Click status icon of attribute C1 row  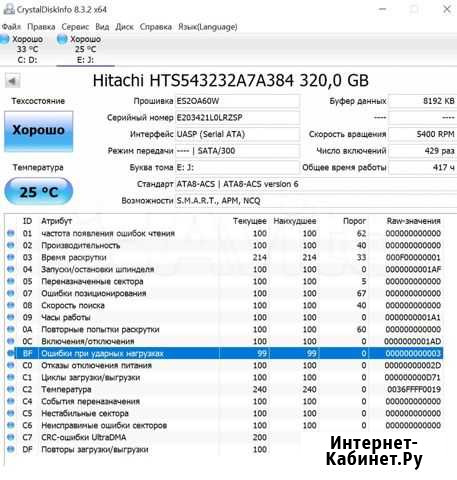[11, 377]
